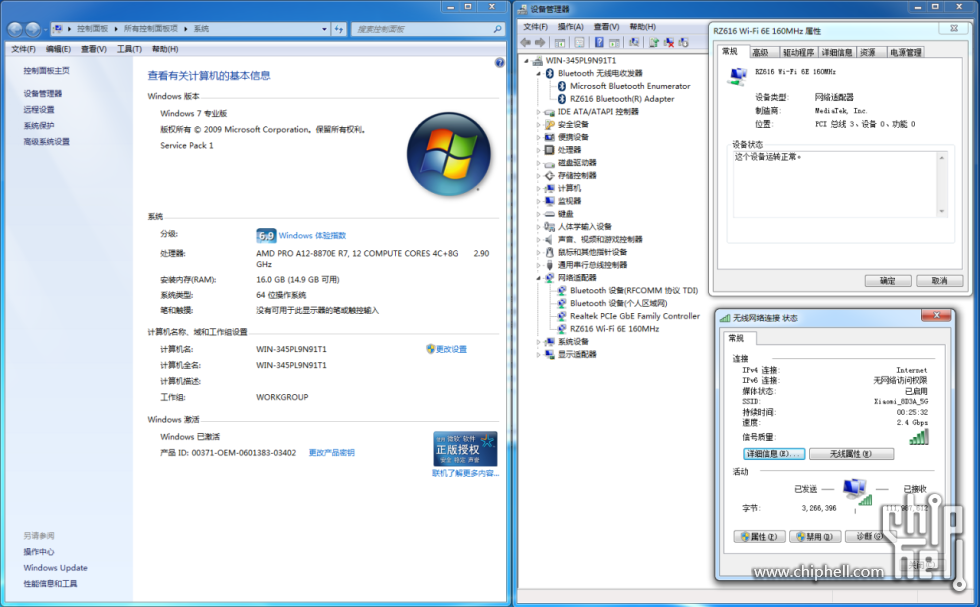Toggle the show/hide console tree toolbar icon

(x=560, y=43)
